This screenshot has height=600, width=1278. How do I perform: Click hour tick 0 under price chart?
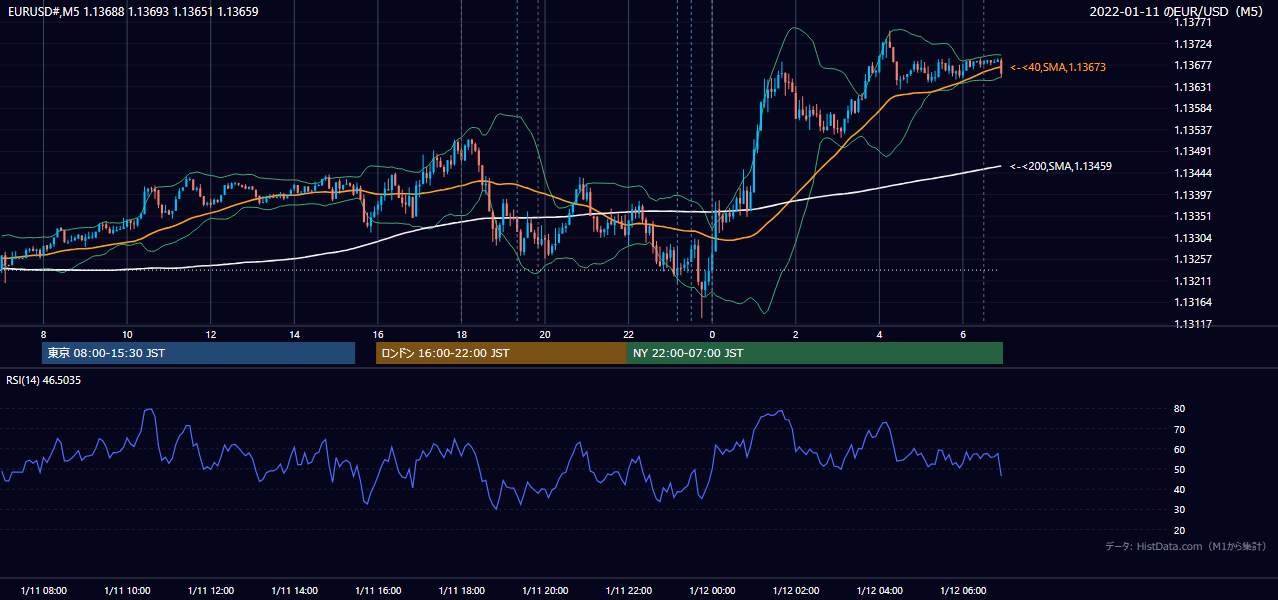(x=712, y=334)
